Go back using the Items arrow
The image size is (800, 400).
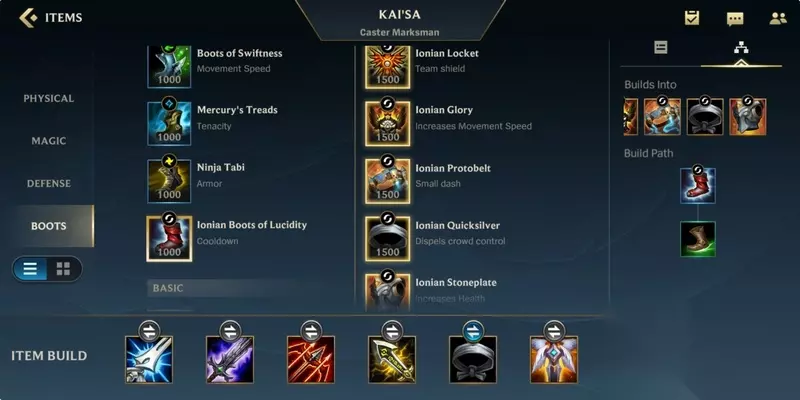29,18
